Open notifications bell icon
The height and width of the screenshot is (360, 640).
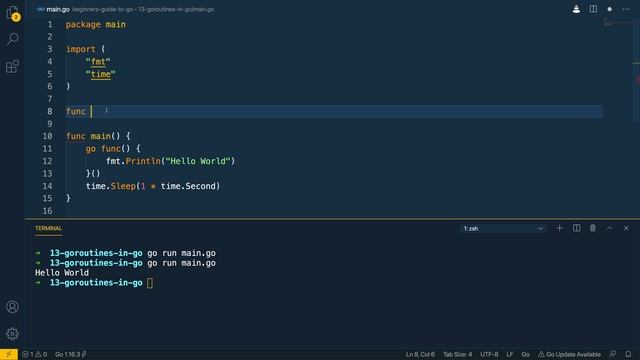(628, 354)
